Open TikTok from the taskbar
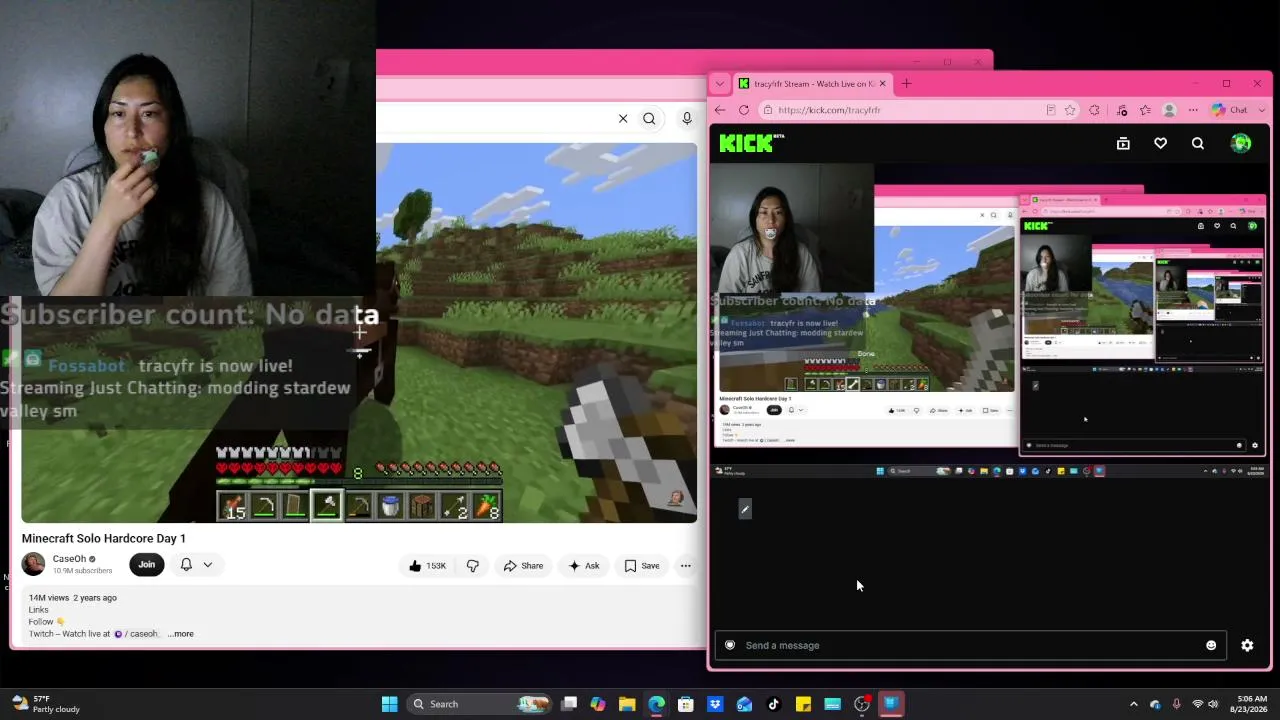 coord(773,704)
